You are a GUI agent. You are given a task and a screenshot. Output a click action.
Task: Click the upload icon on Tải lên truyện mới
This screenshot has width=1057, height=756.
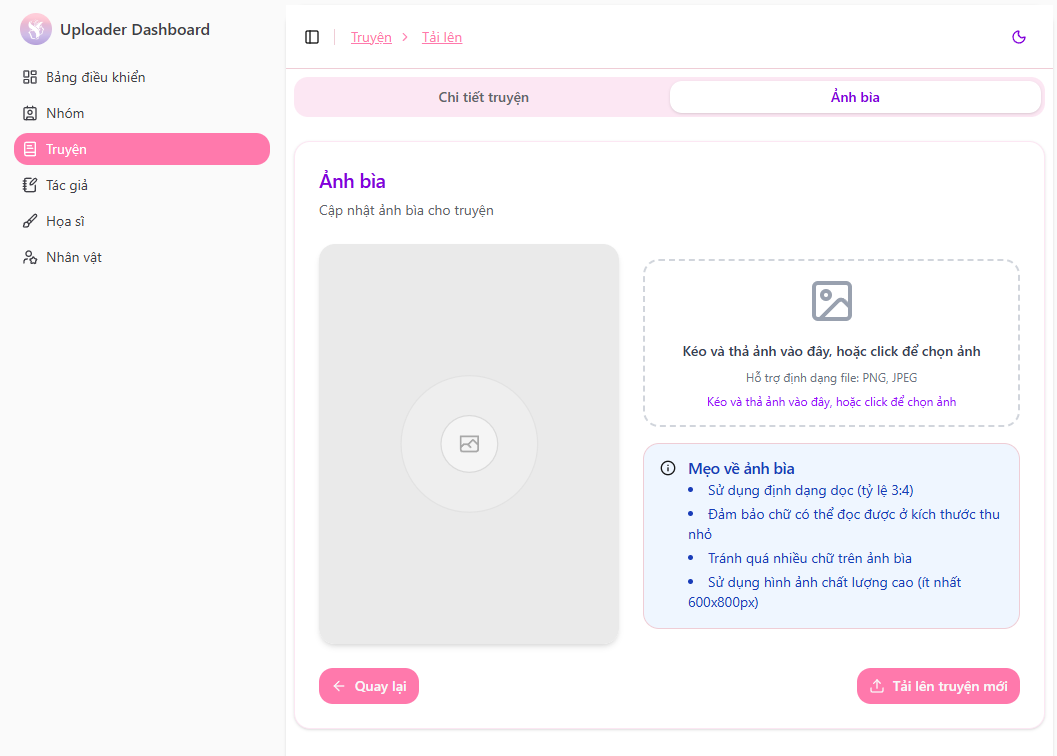(x=877, y=686)
